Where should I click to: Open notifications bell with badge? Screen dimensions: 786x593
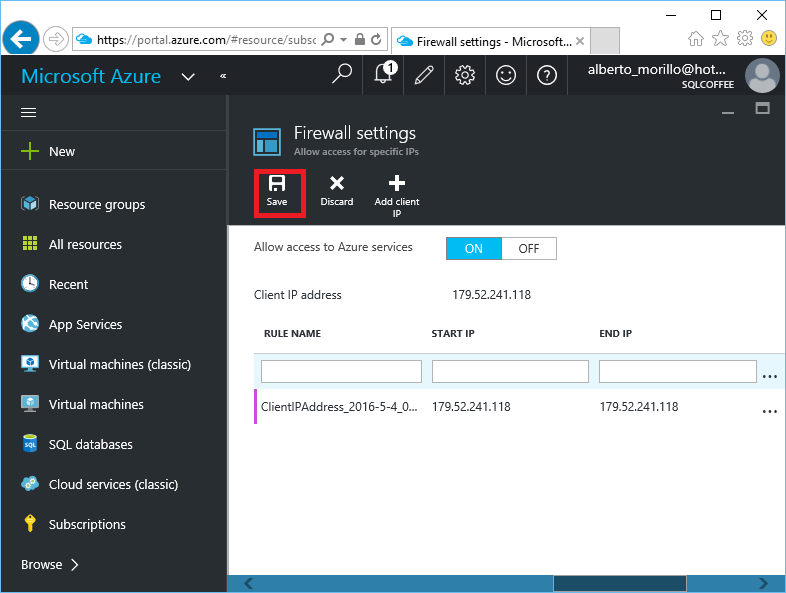tap(384, 73)
